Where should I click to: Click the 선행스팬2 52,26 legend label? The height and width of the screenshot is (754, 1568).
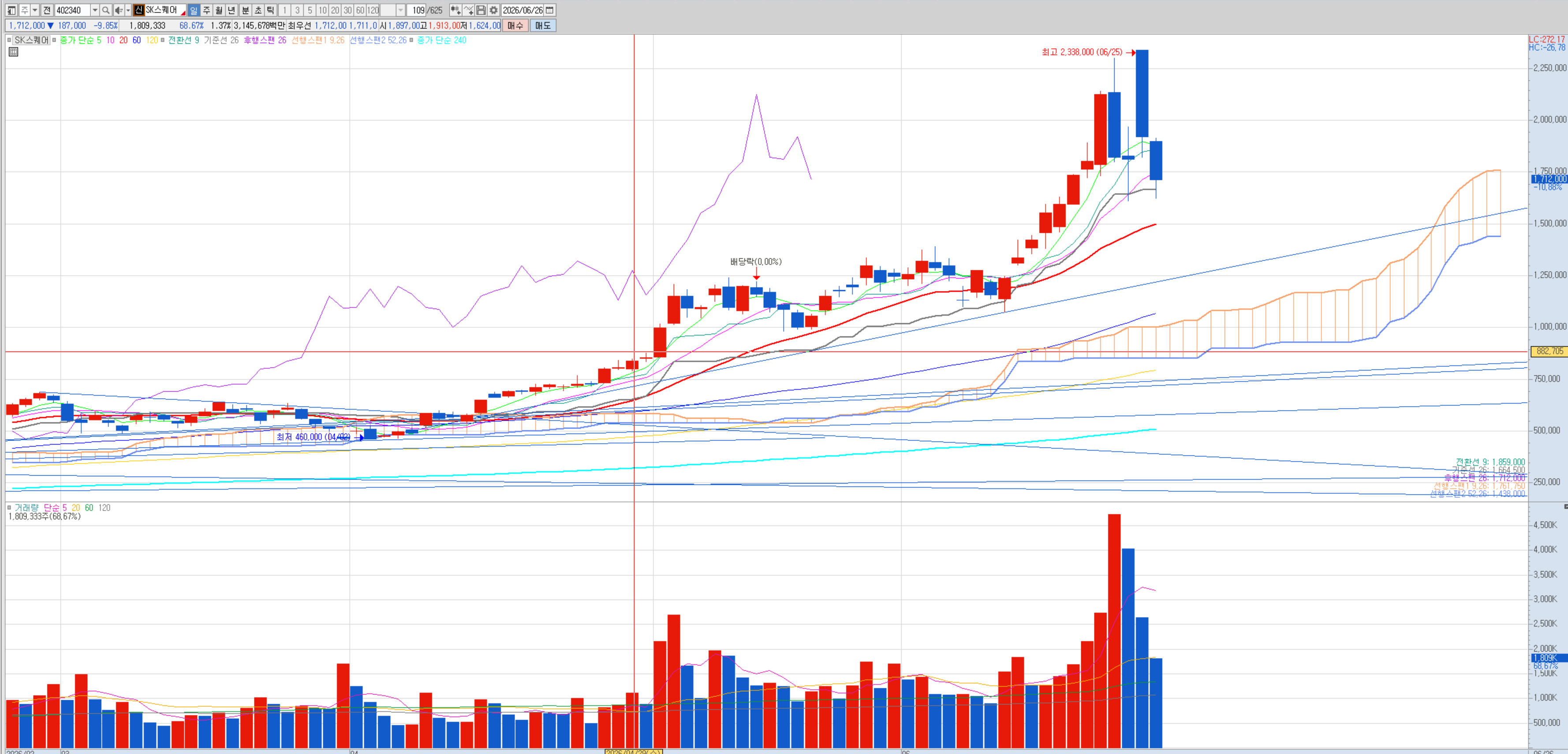pos(378,40)
